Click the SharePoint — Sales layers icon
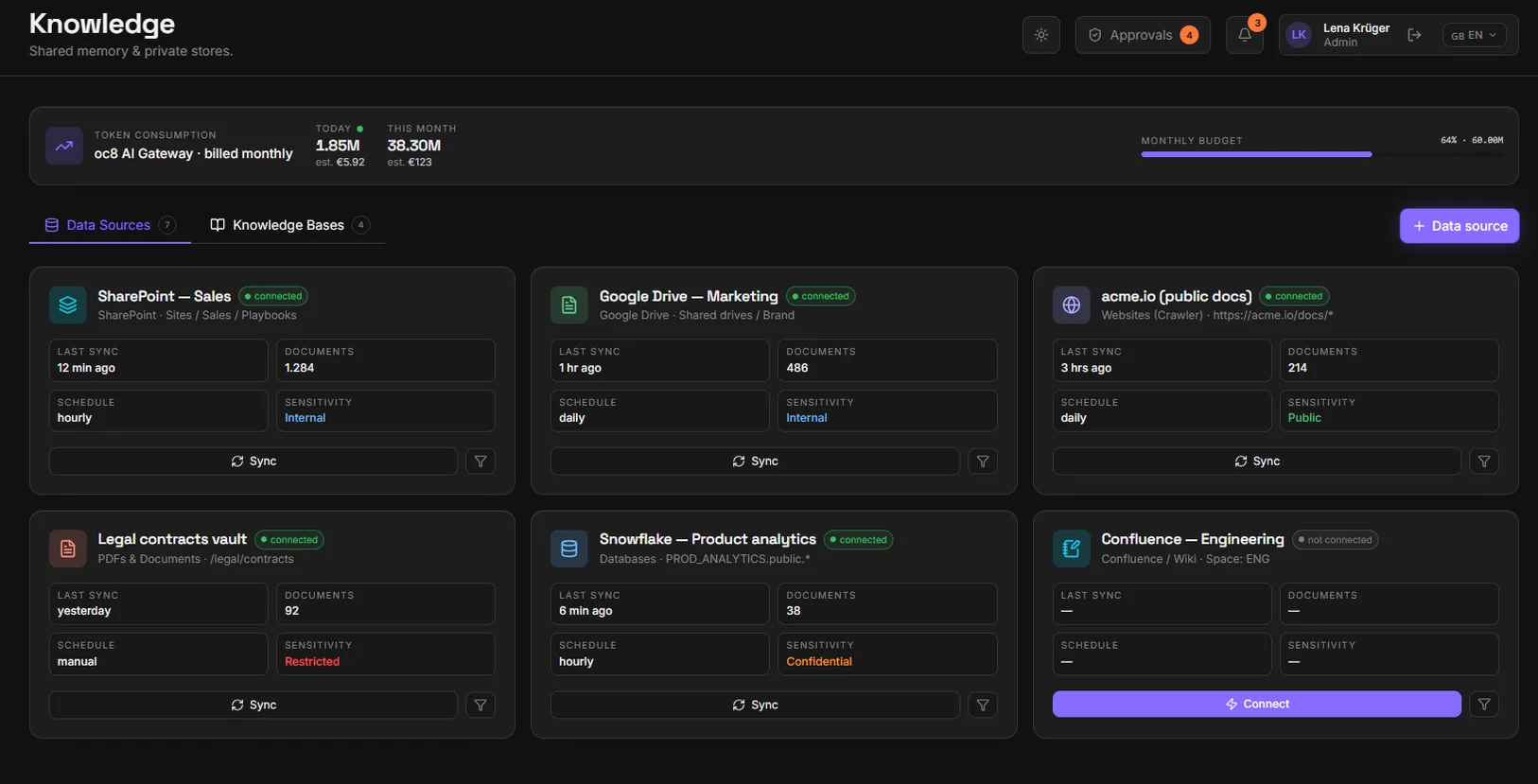This screenshot has height=784, width=1538. click(68, 305)
